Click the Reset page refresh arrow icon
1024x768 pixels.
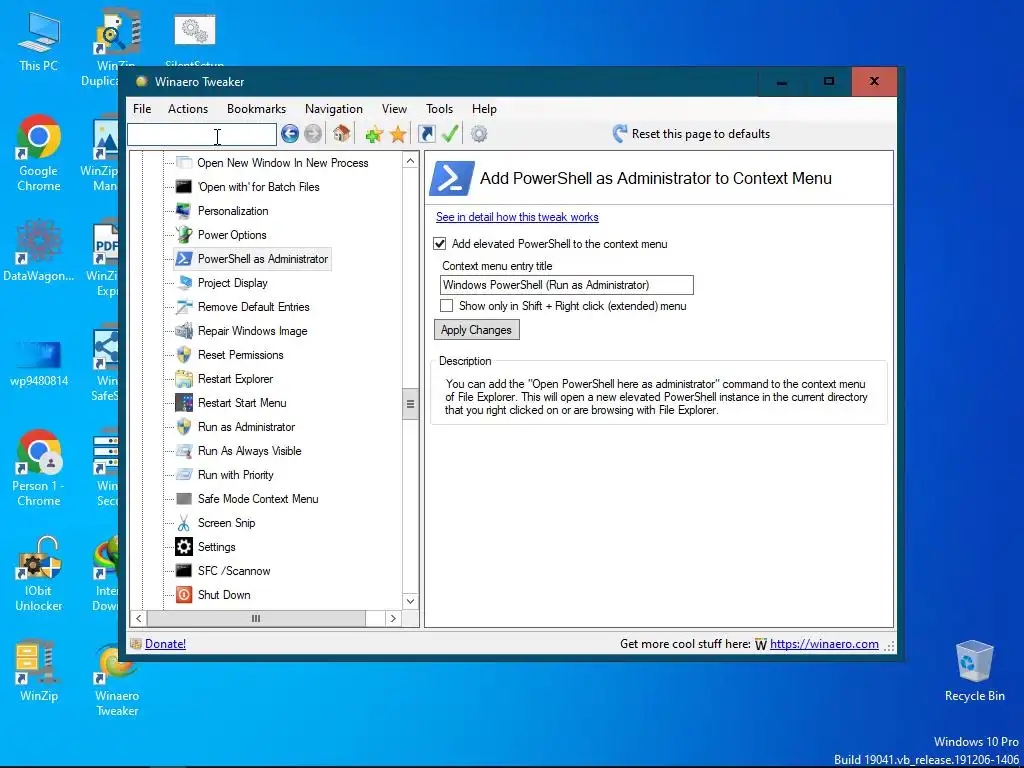[x=620, y=134]
